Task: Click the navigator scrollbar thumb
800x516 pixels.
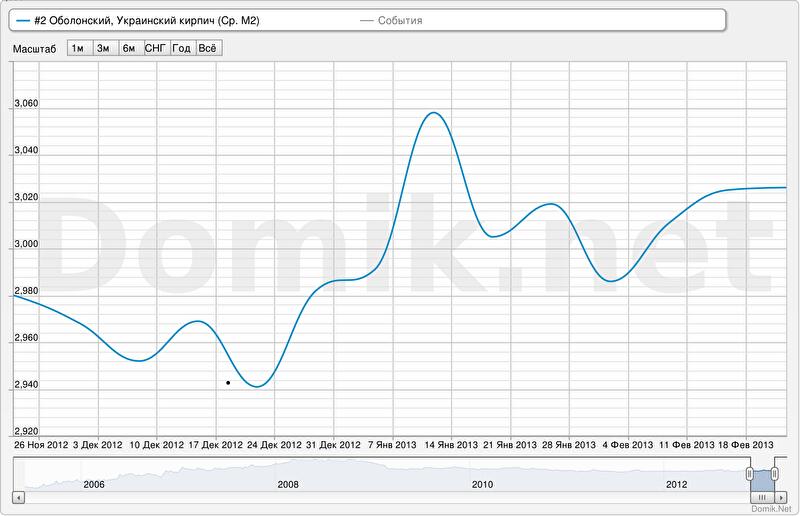Action: tap(762, 496)
